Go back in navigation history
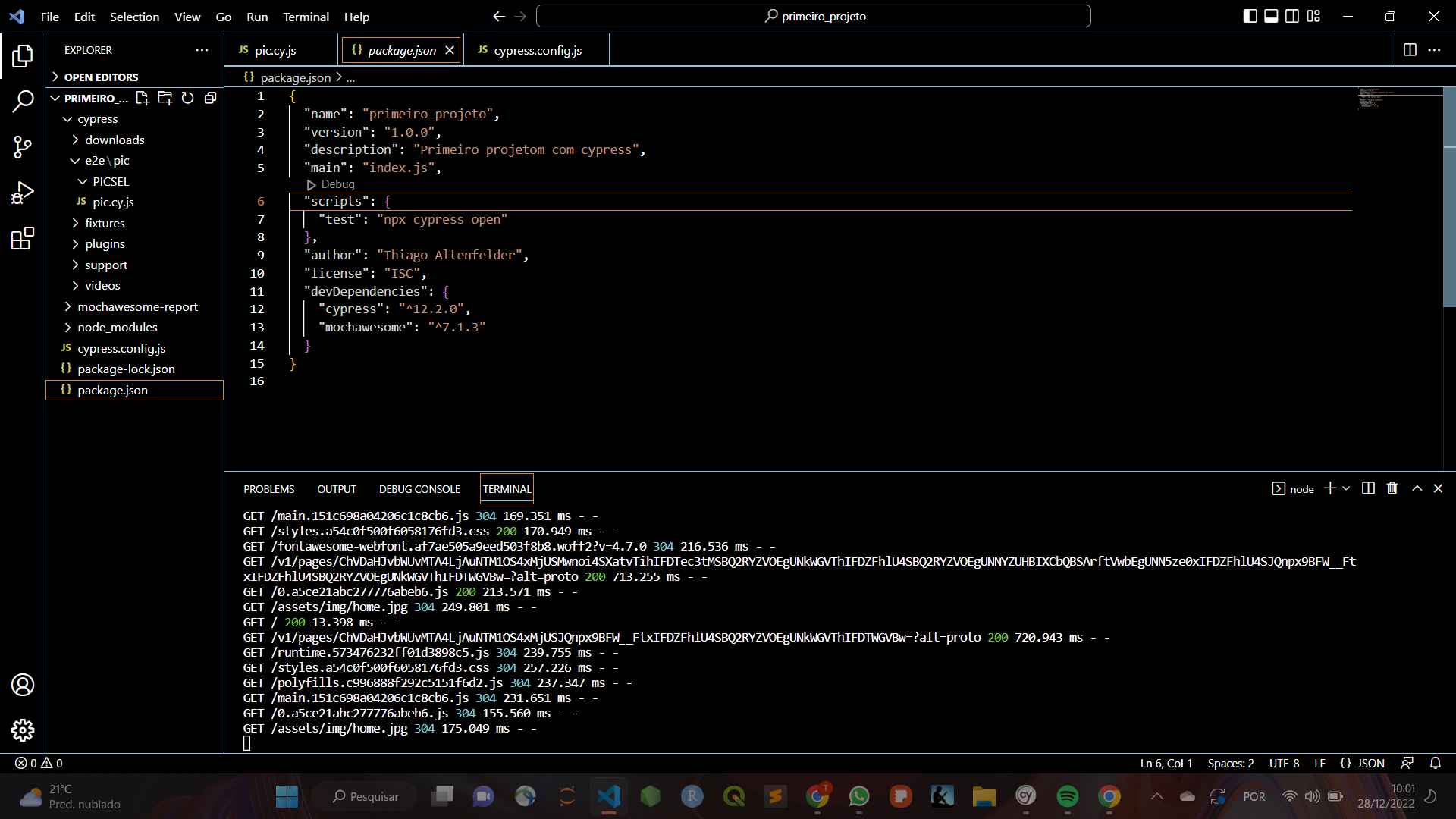The image size is (1456, 819). click(x=499, y=16)
